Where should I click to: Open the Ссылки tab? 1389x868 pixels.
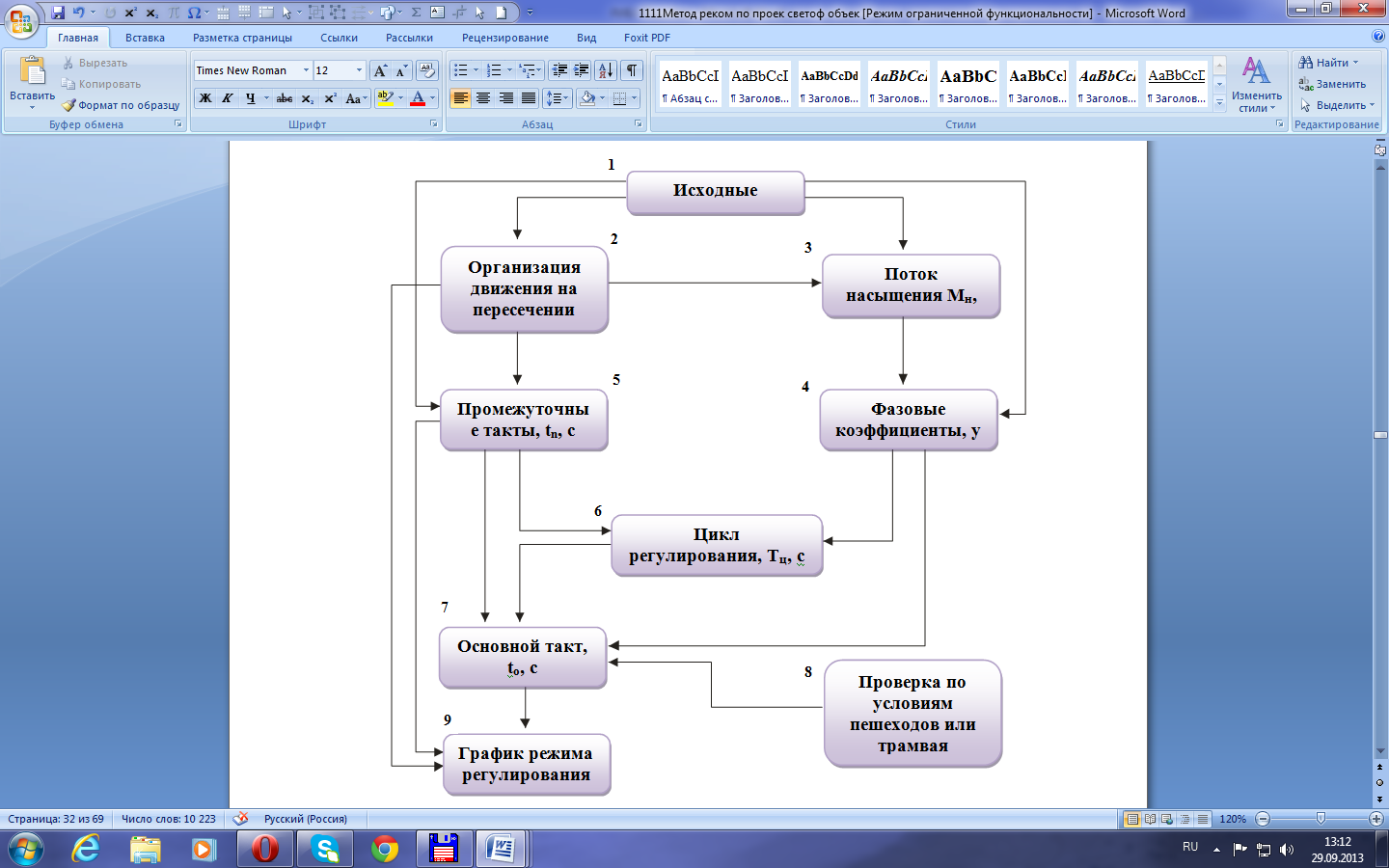coord(339,38)
